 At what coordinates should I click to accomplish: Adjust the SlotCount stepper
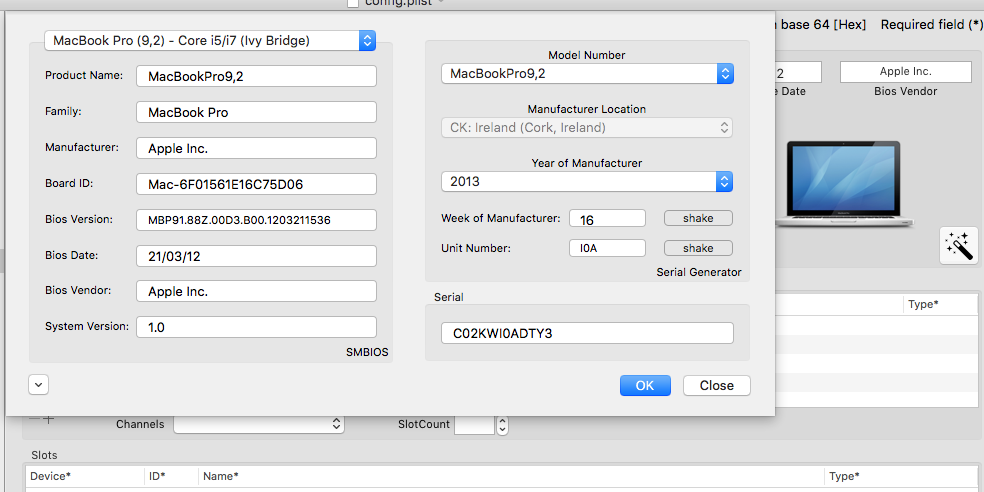[502, 425]
